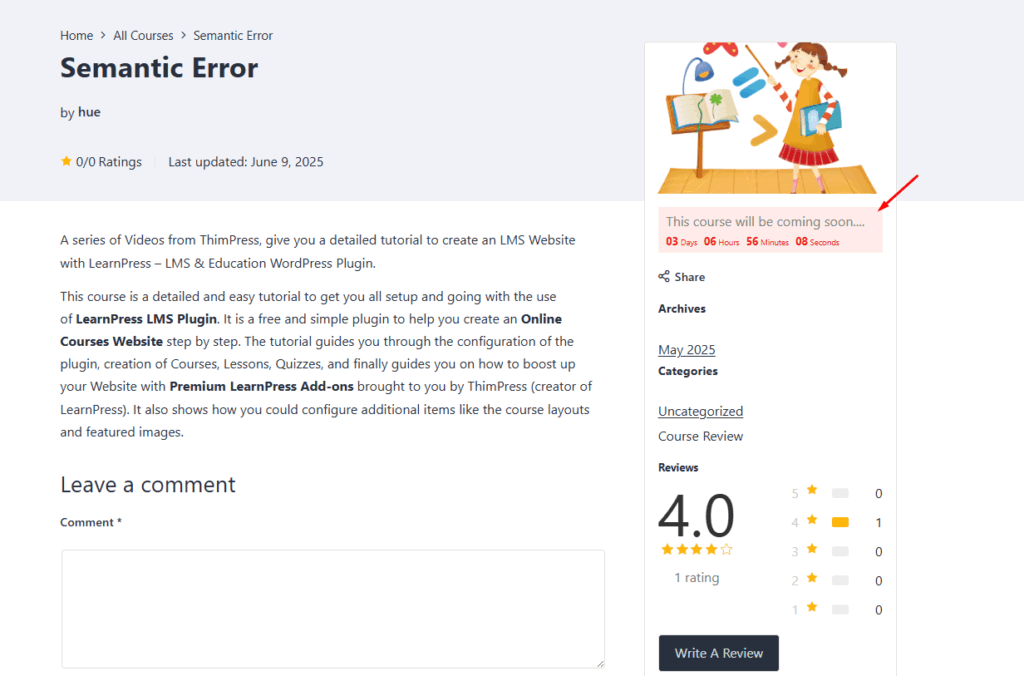Click the yellow 4-star rating bar
Image resolution: width=1024 pixels, height=676 pixels.
click(x=840, y=522)
